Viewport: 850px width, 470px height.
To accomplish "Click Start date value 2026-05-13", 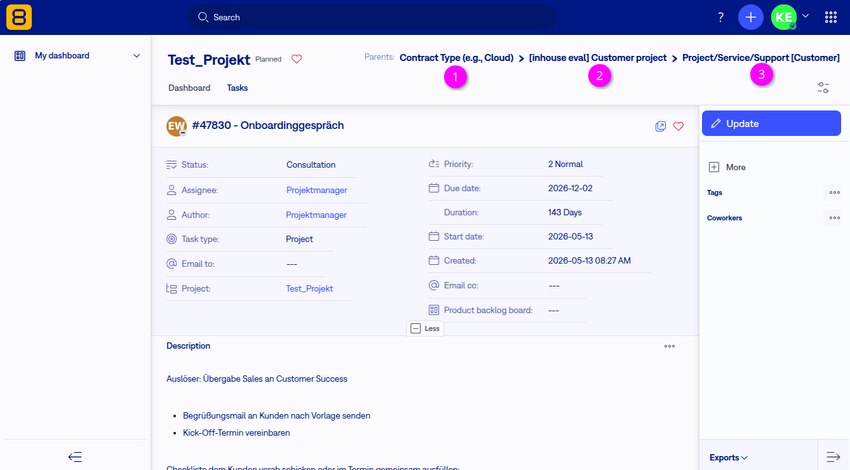I will [x=570, y=237].
